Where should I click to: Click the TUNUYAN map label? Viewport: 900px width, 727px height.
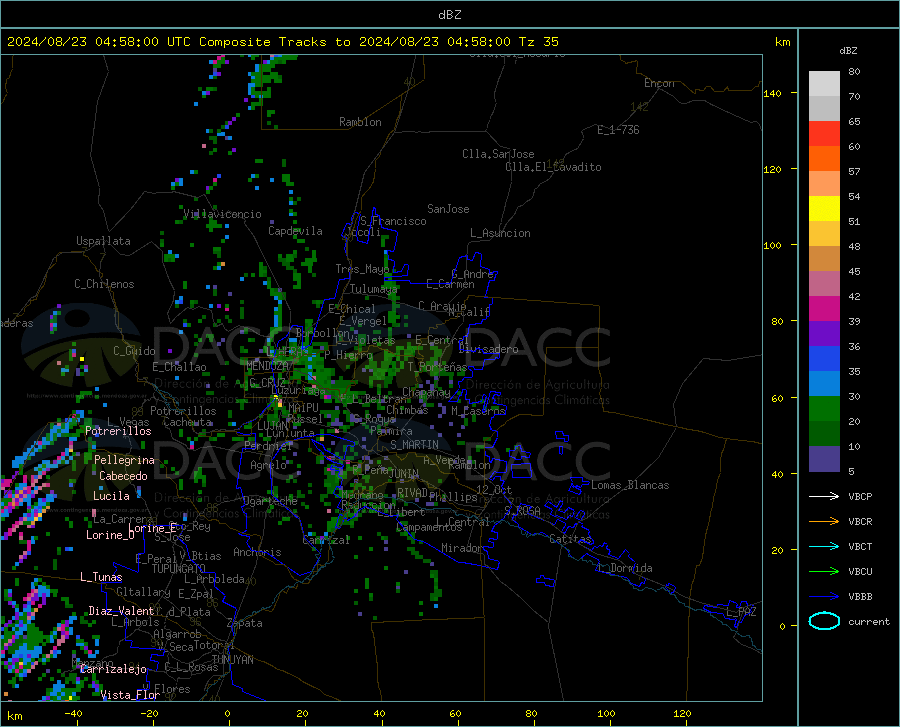[232, 660]
